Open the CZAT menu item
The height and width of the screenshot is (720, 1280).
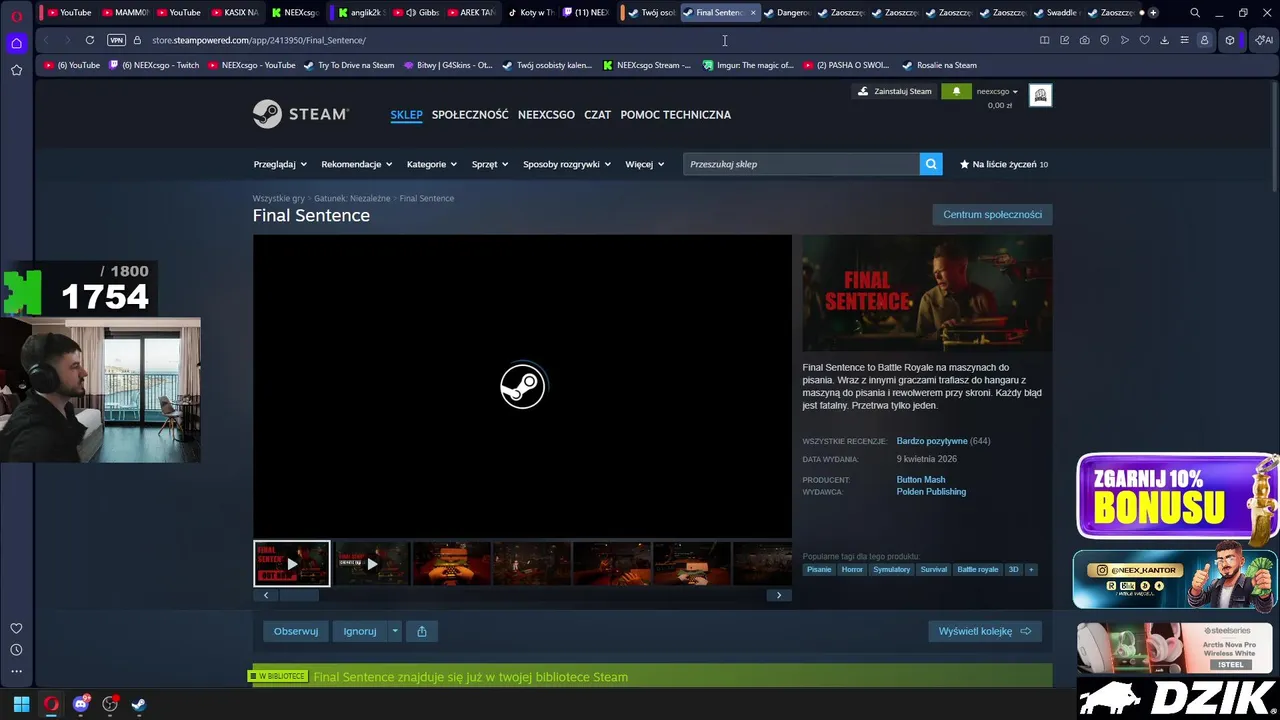[597, 114]
